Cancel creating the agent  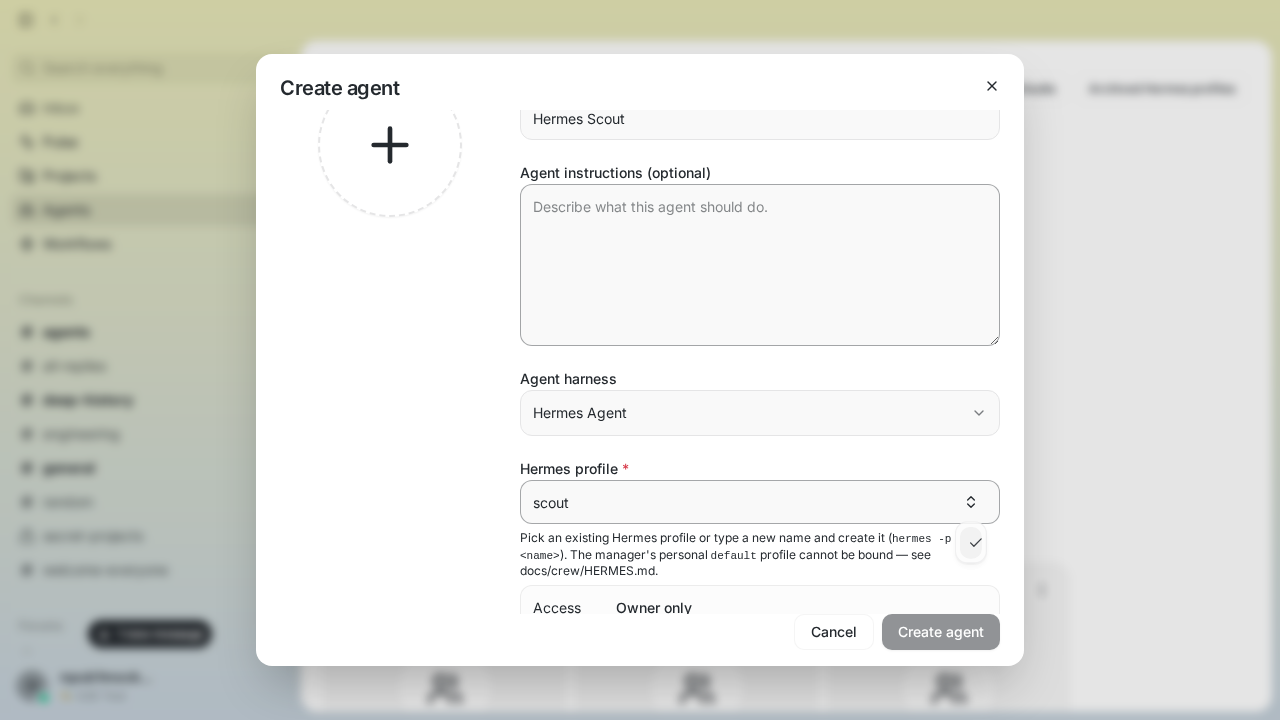834,632
